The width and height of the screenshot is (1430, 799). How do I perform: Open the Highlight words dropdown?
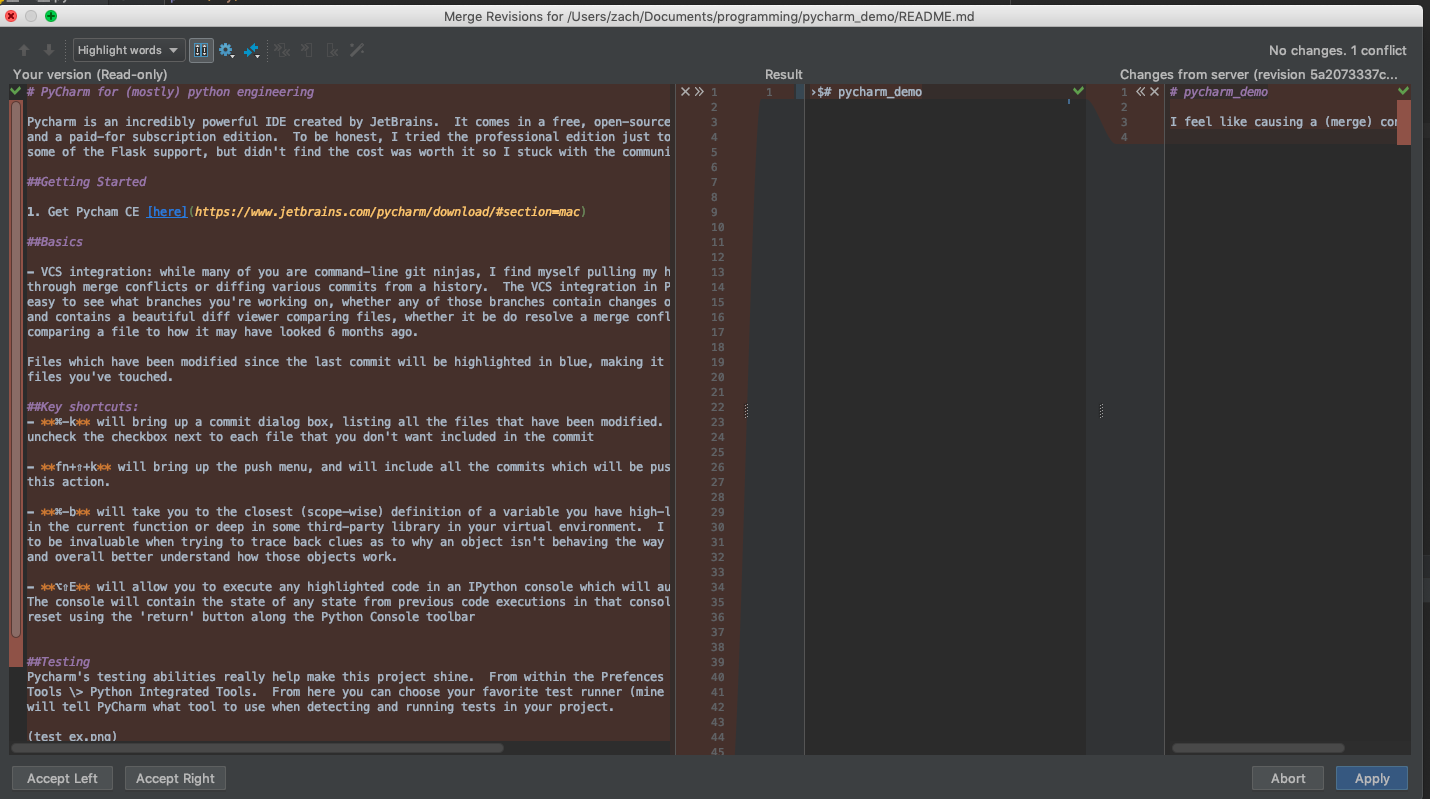tap(129, 50)
